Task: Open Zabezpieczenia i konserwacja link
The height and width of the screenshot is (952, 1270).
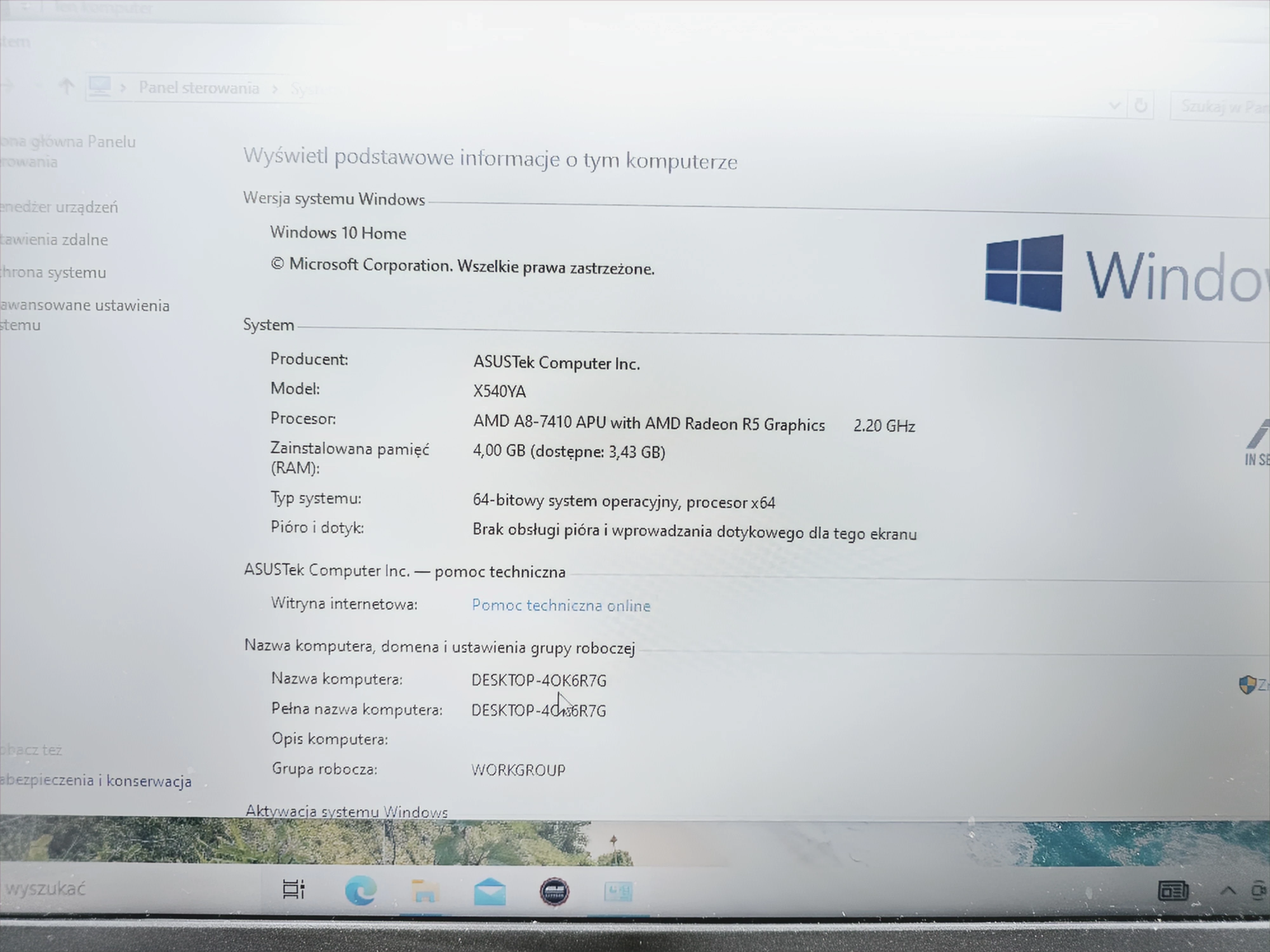Action: point(95,781)
